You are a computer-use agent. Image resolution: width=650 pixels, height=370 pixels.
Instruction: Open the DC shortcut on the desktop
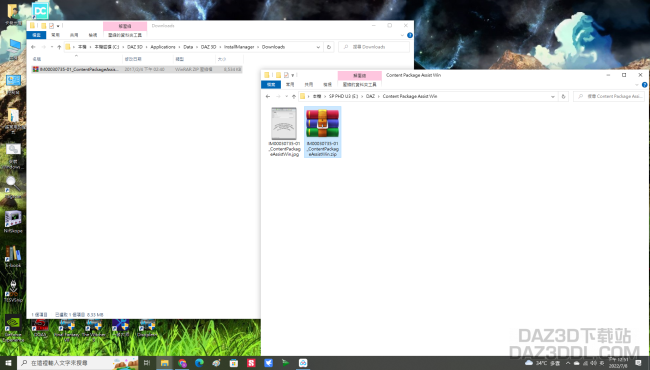(40, 11)
